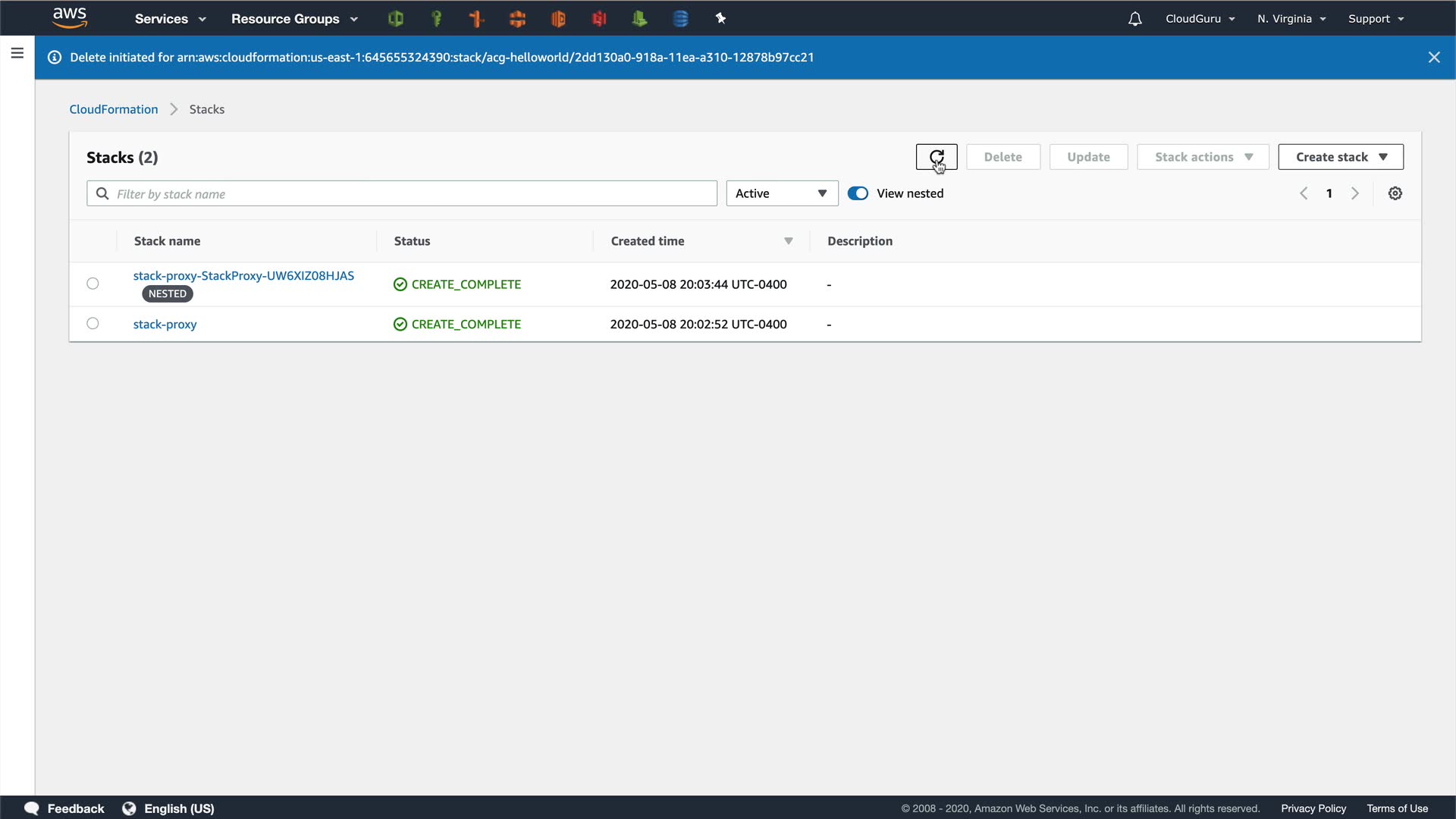1456x819 pixels.
Task: Open the Resource Groups menu
Action: pyautogui.click(x=293, y=19)
